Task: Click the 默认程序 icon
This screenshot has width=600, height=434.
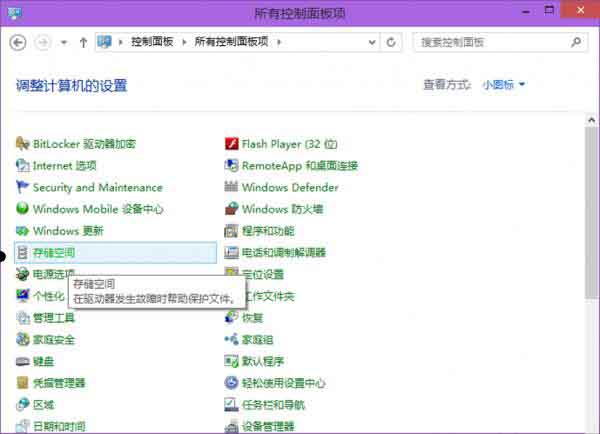Action: [232, 361]
